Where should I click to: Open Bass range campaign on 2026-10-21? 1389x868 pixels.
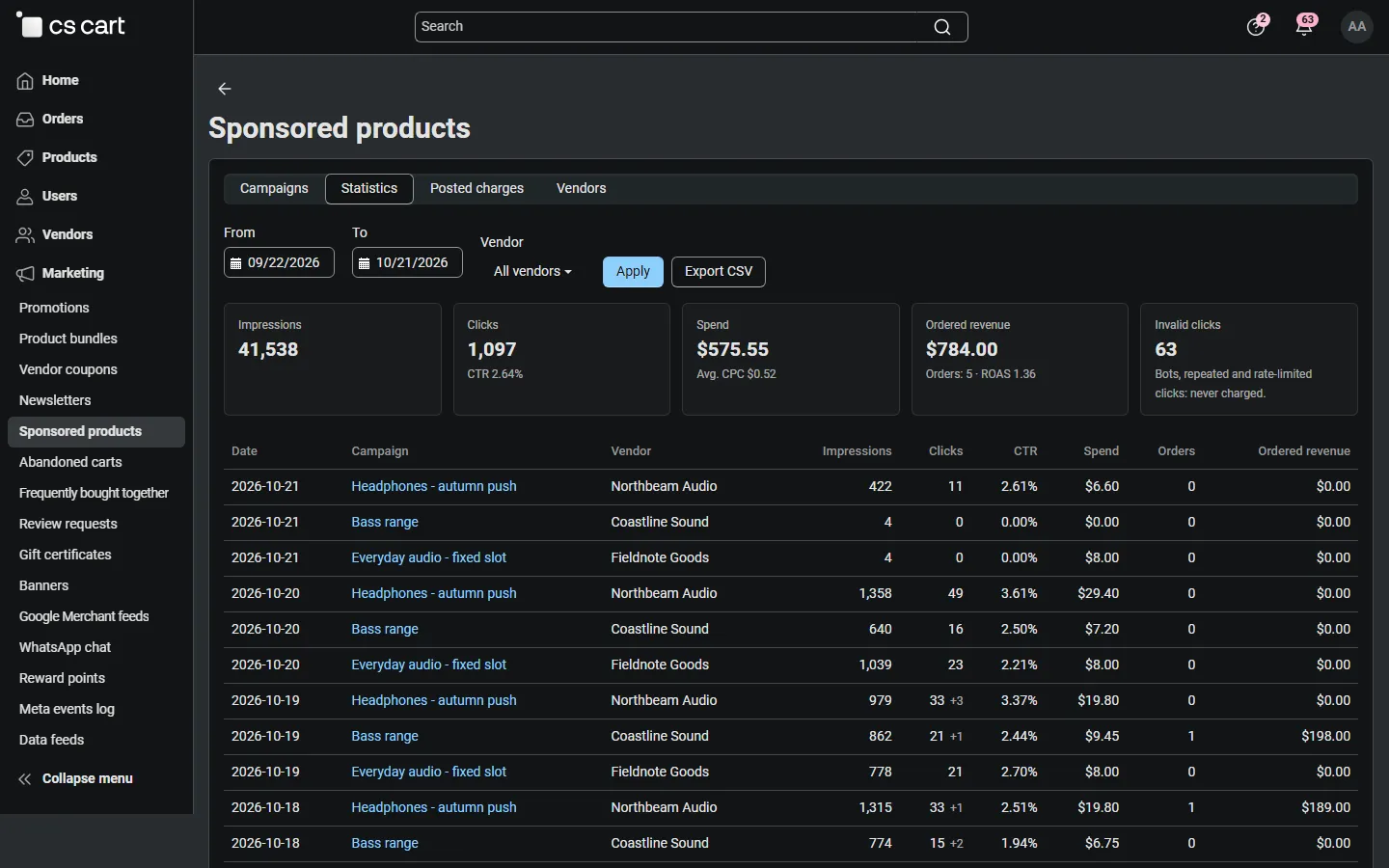[385, 522]
